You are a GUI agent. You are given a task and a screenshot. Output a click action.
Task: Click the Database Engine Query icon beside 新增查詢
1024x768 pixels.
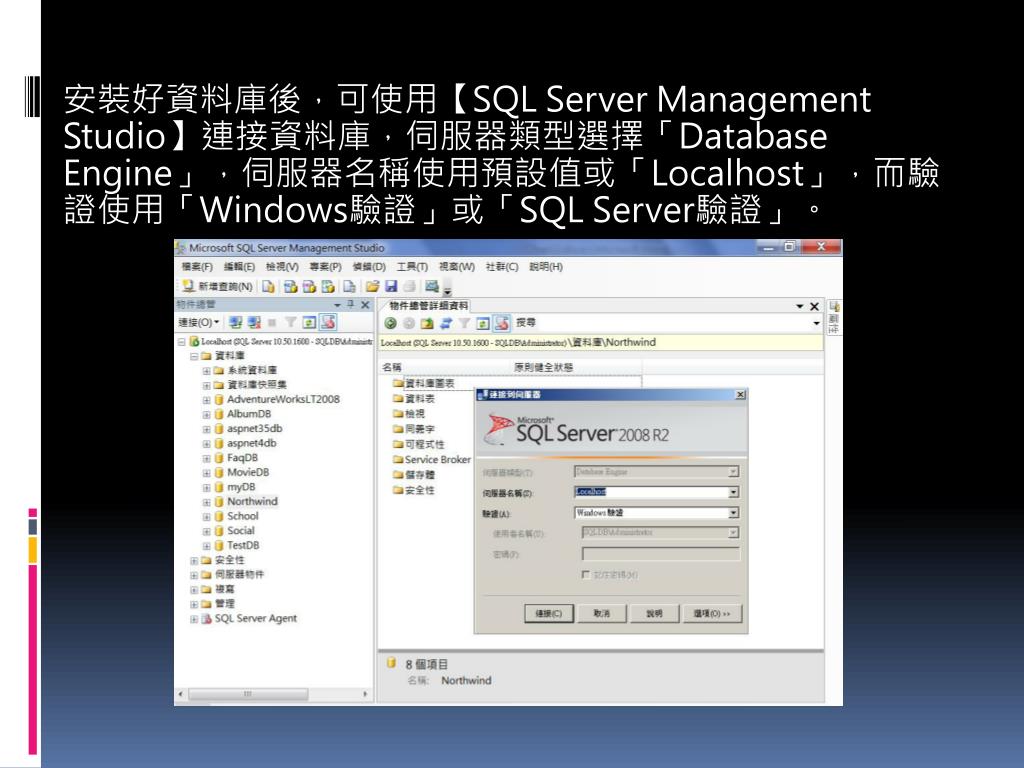[x=268, y=286]
